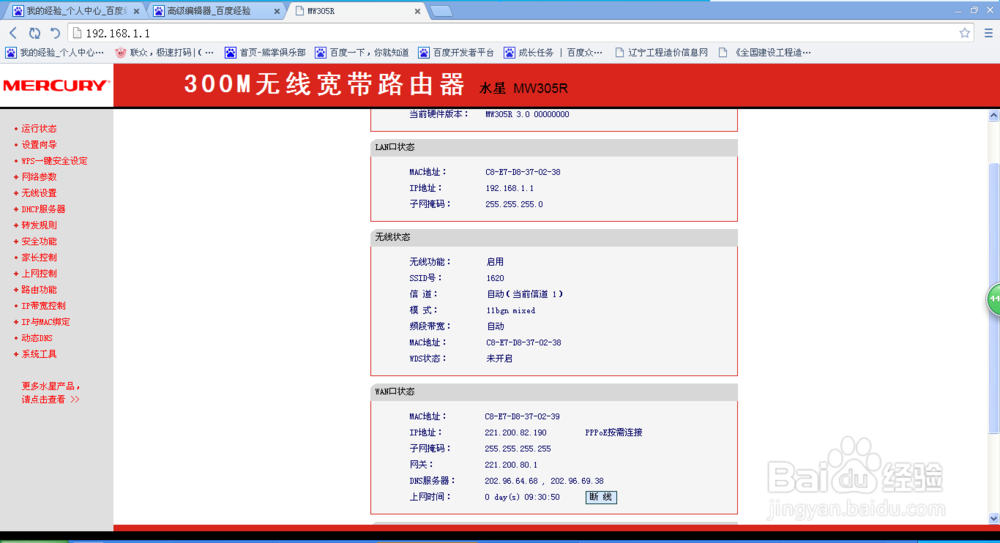The height and width of the screenshot is (543, 1000).
Task: Expand IP带宽控制 menu
Action: click(43, 306)
